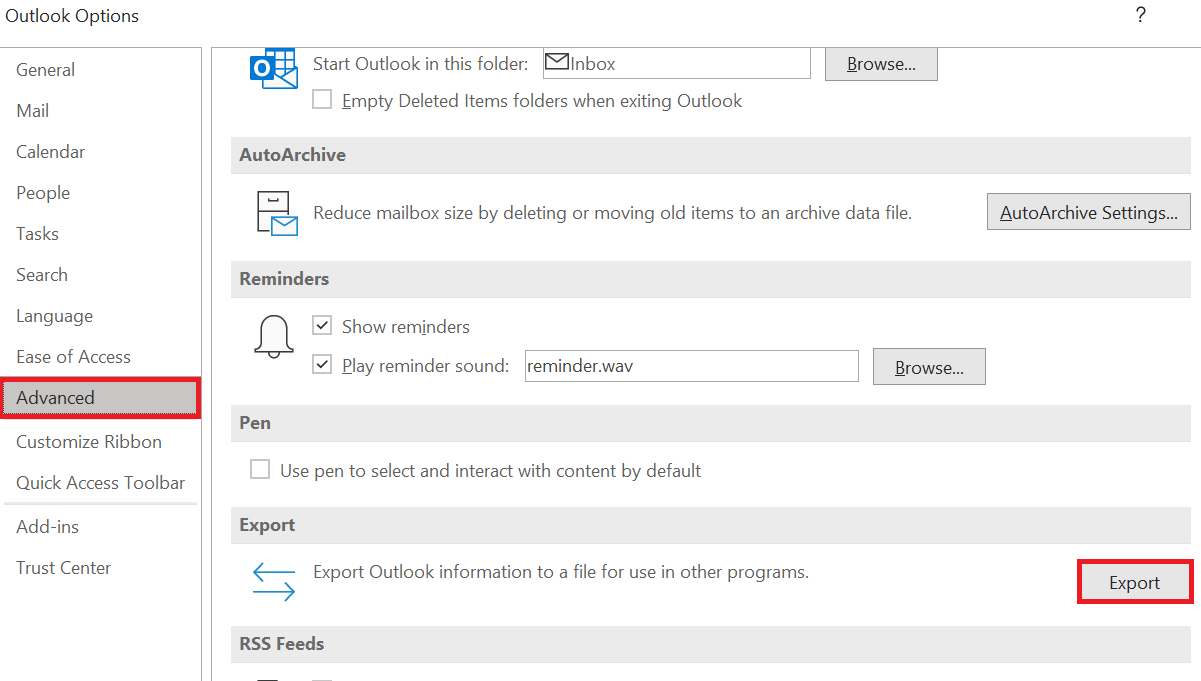Click the AutoArchive file cabinet icon
Image resolution: width=1201 pixels, height=681 pixels.
point(277,213)
